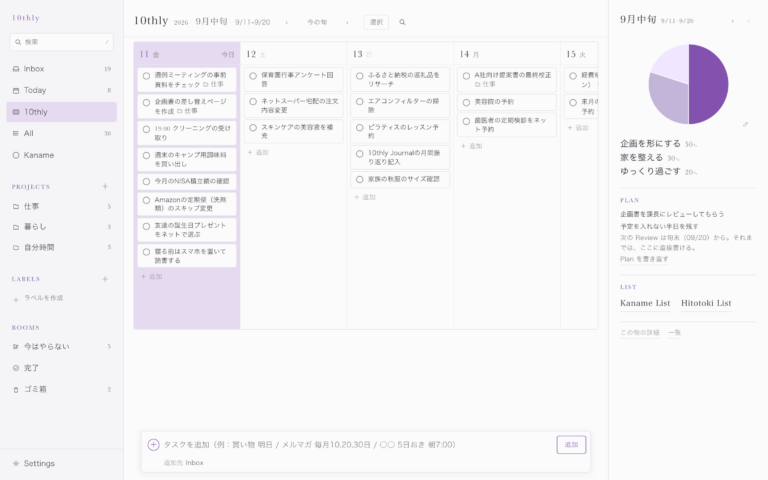The width and height of the screenshot is (768, 480).
Task: Open the 暮らし project
Action: pos(62,227)
